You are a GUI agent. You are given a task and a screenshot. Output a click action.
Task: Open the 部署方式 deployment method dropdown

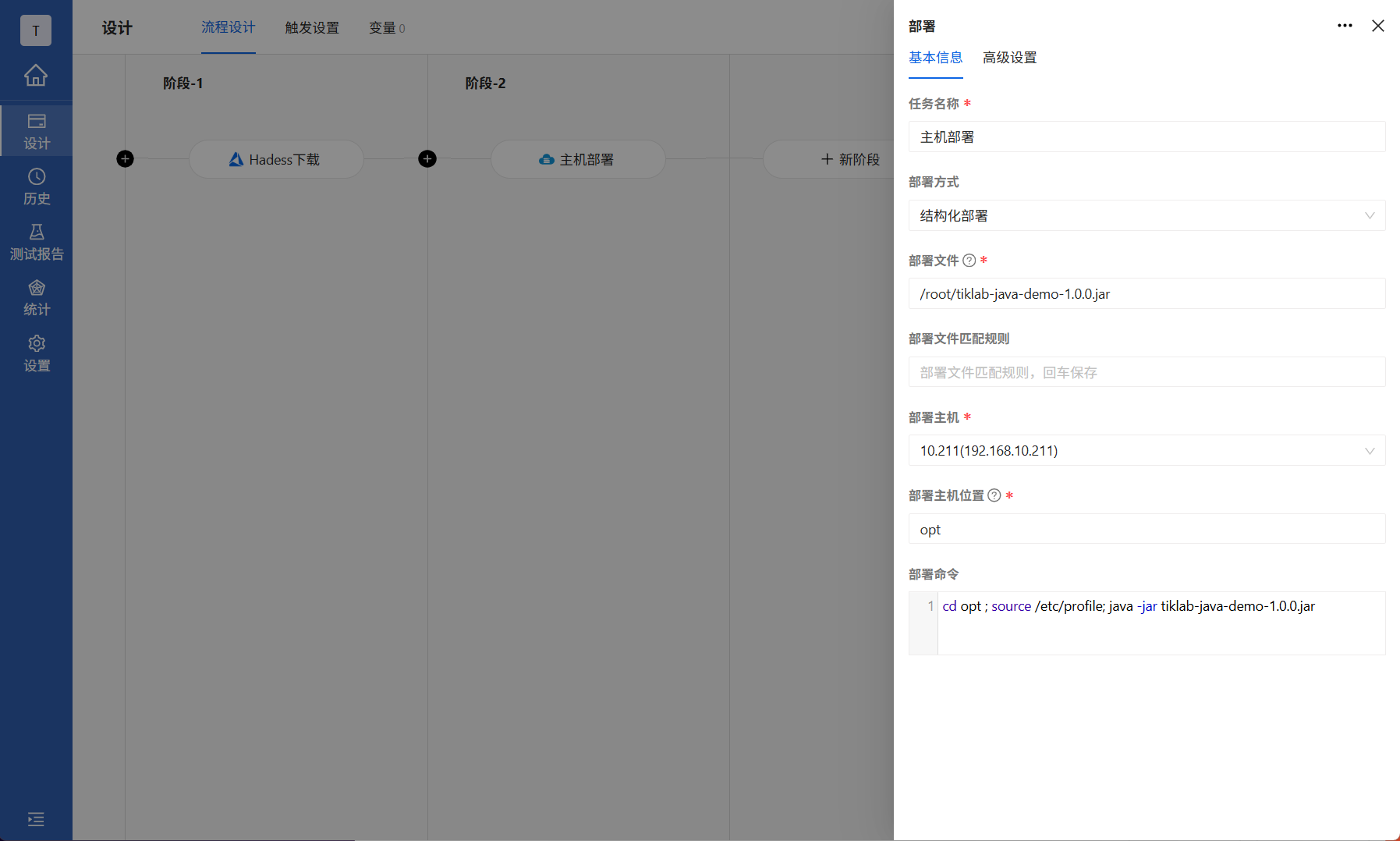pyautogui.click(x=1146, y=215)
